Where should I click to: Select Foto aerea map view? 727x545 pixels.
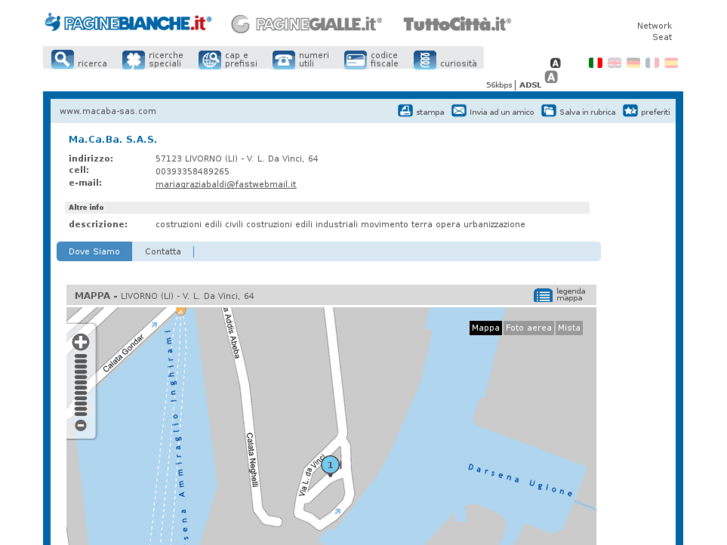pyautogui.click(x=529, y=328)
